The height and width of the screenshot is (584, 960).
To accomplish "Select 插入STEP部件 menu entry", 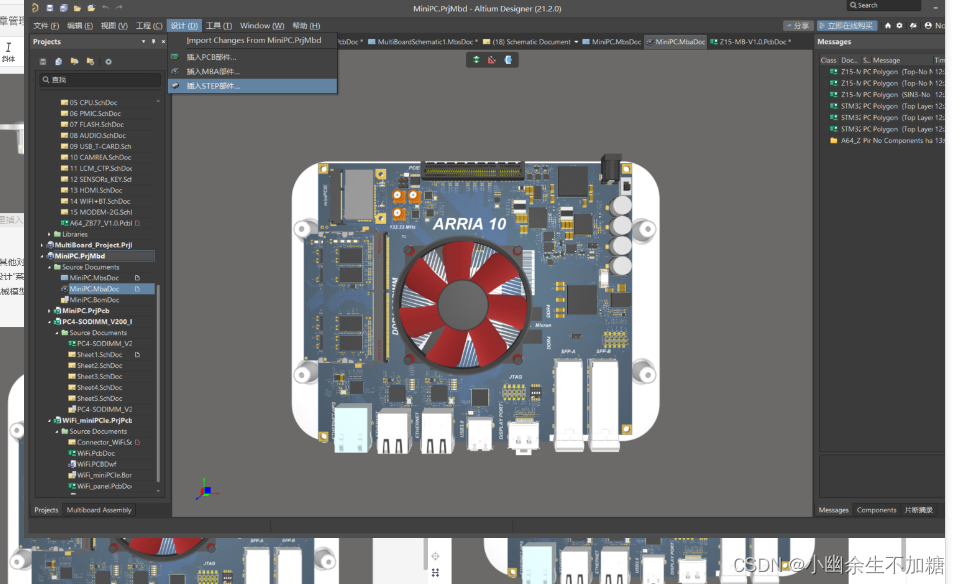I will 213,86.
